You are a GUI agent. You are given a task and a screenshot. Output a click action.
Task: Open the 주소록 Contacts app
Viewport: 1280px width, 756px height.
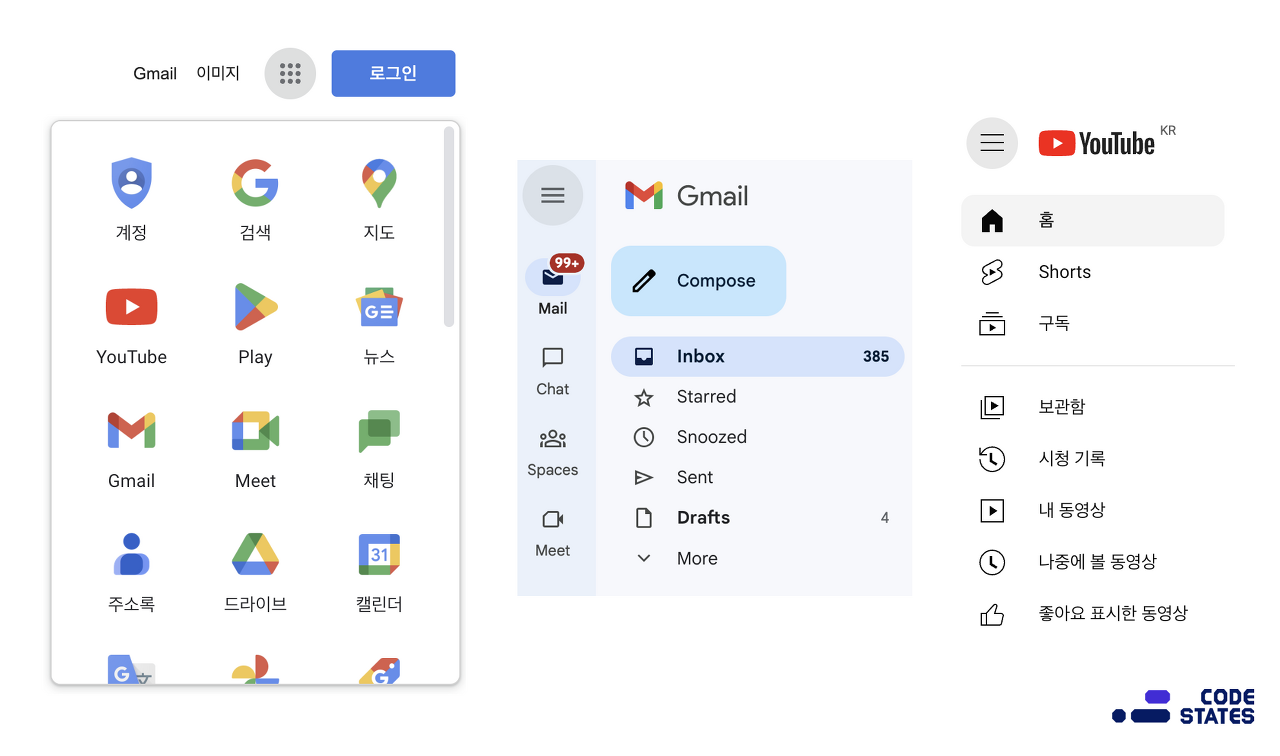point(131,572)
